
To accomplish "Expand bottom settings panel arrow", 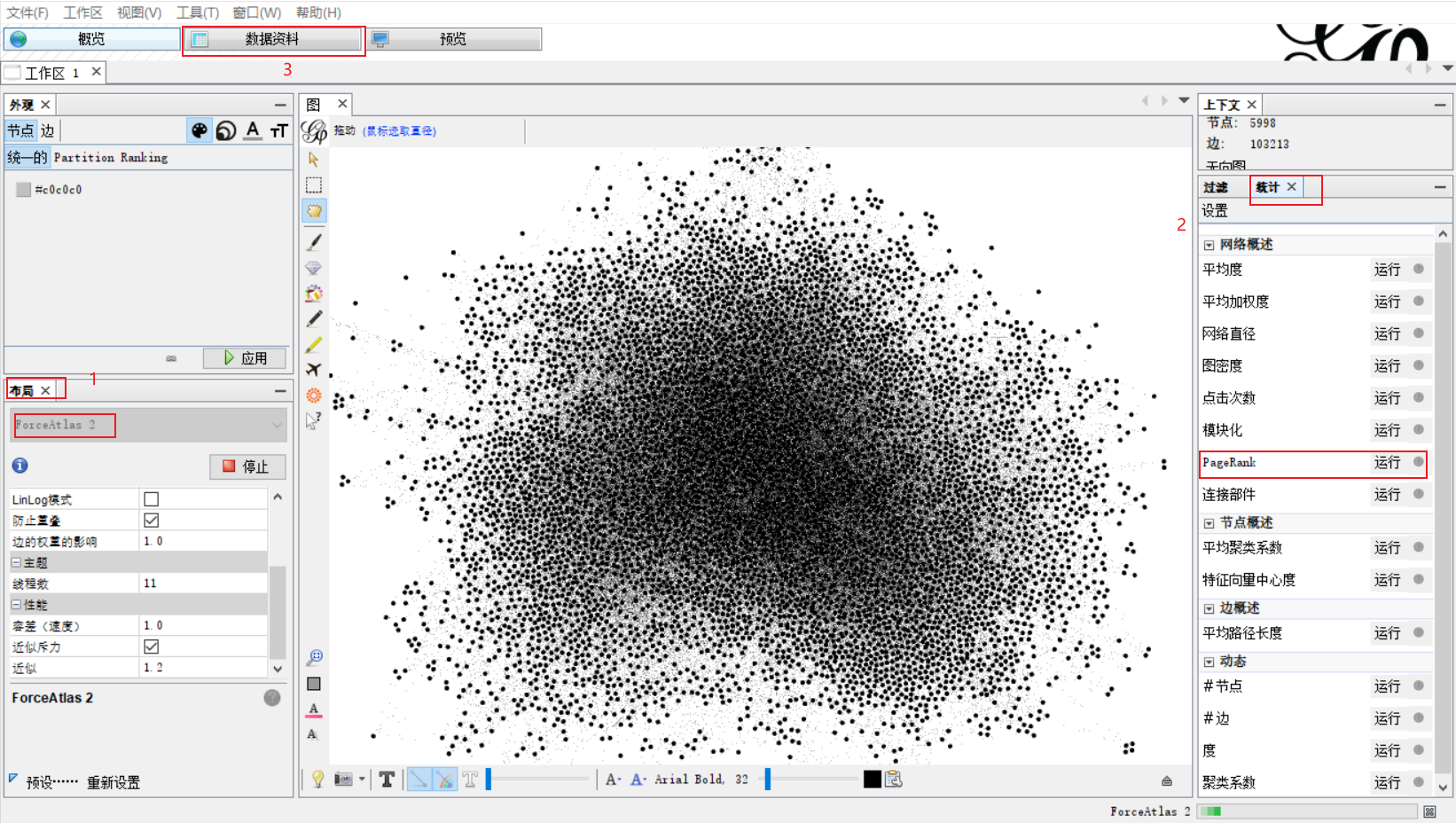I will (x=1167, y=780).
